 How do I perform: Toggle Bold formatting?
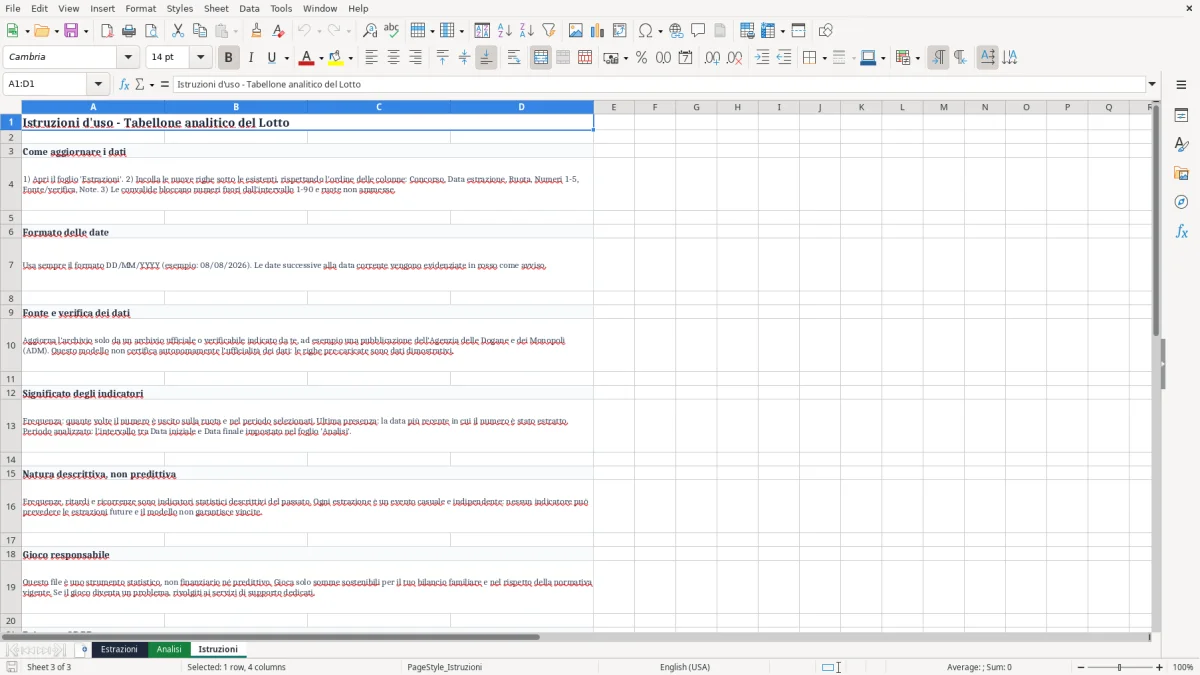[x=228, y=58]
